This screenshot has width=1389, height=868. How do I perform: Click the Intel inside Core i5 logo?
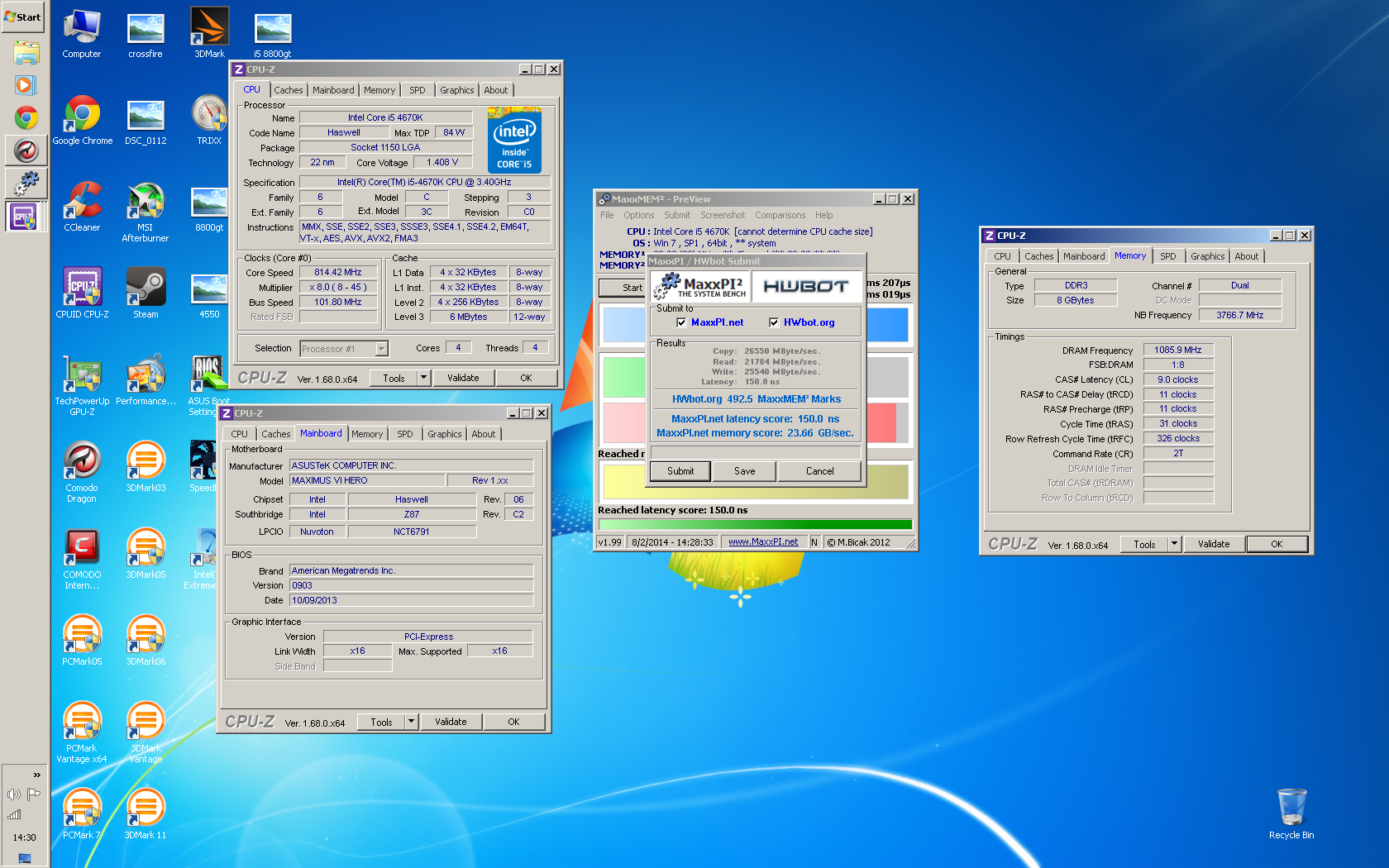tap(514, 141)
